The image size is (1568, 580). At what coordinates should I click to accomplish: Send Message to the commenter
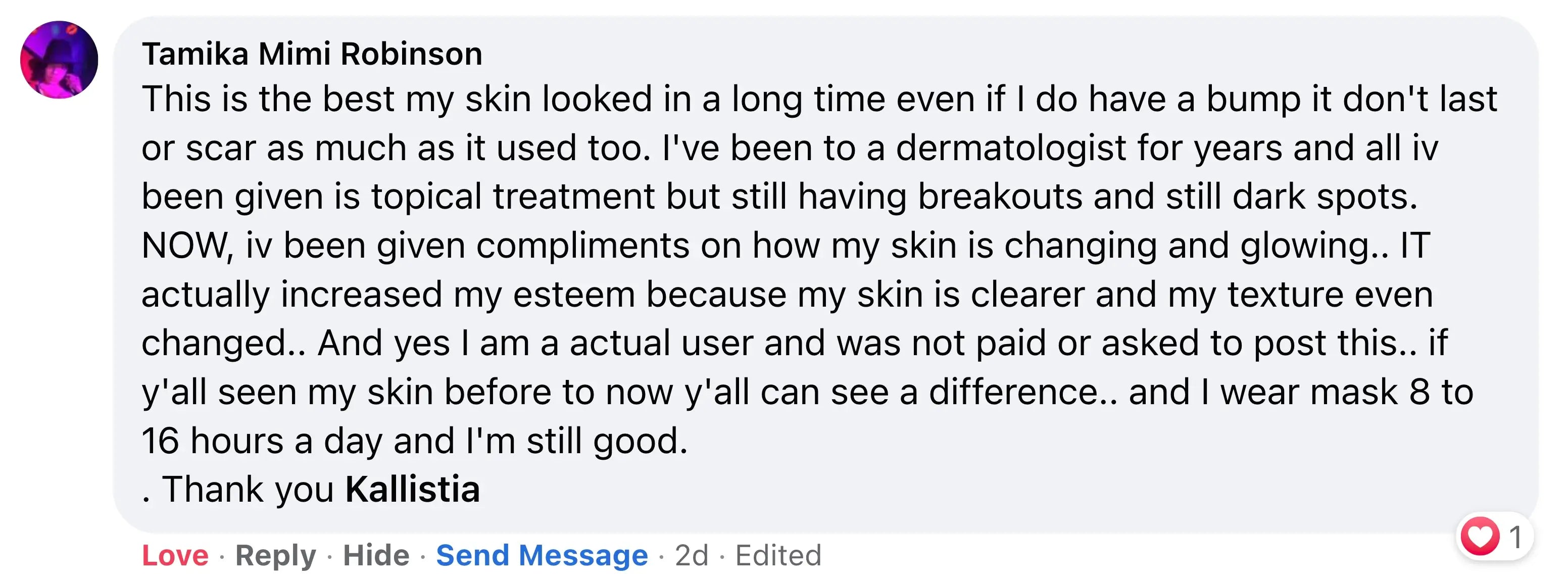542,554
